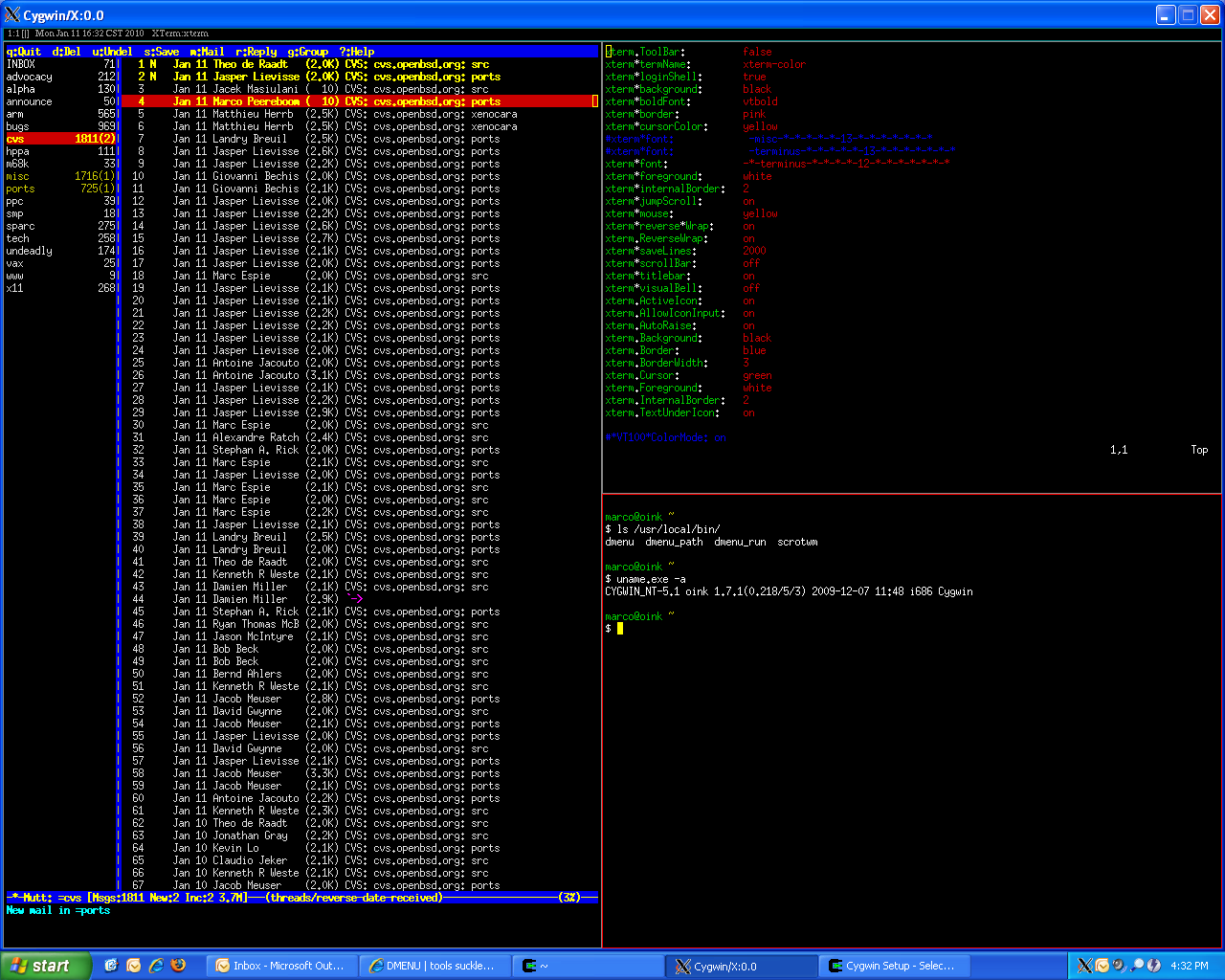Image resolution: width=1225 pixels, height=980 pixels.
Task: Select message 5 from Matthieu Herrb xenocara
Action: 360,114
